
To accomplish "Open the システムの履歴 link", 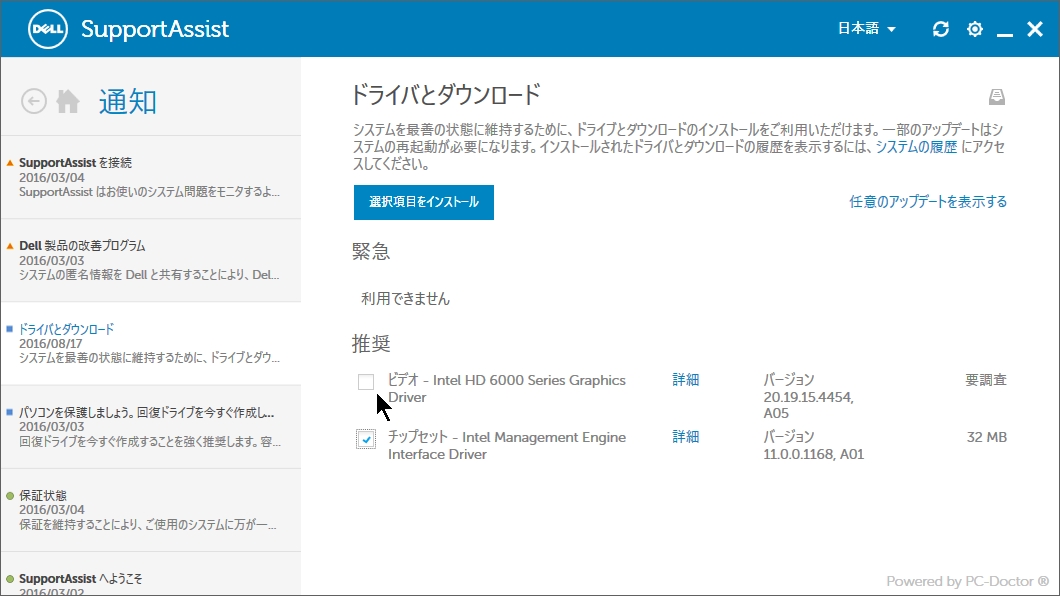I will pos(916,147).
